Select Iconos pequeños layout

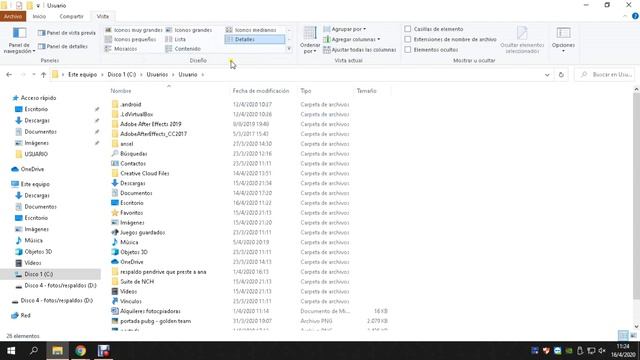131,39
